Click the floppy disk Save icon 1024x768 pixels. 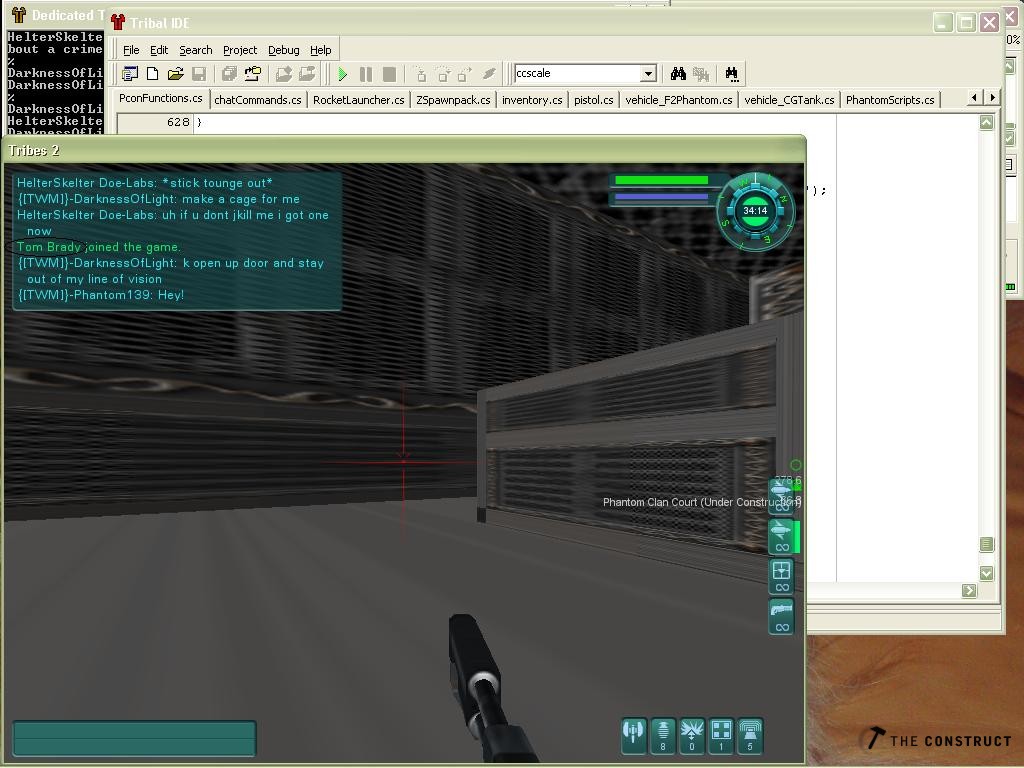(199, 74)
